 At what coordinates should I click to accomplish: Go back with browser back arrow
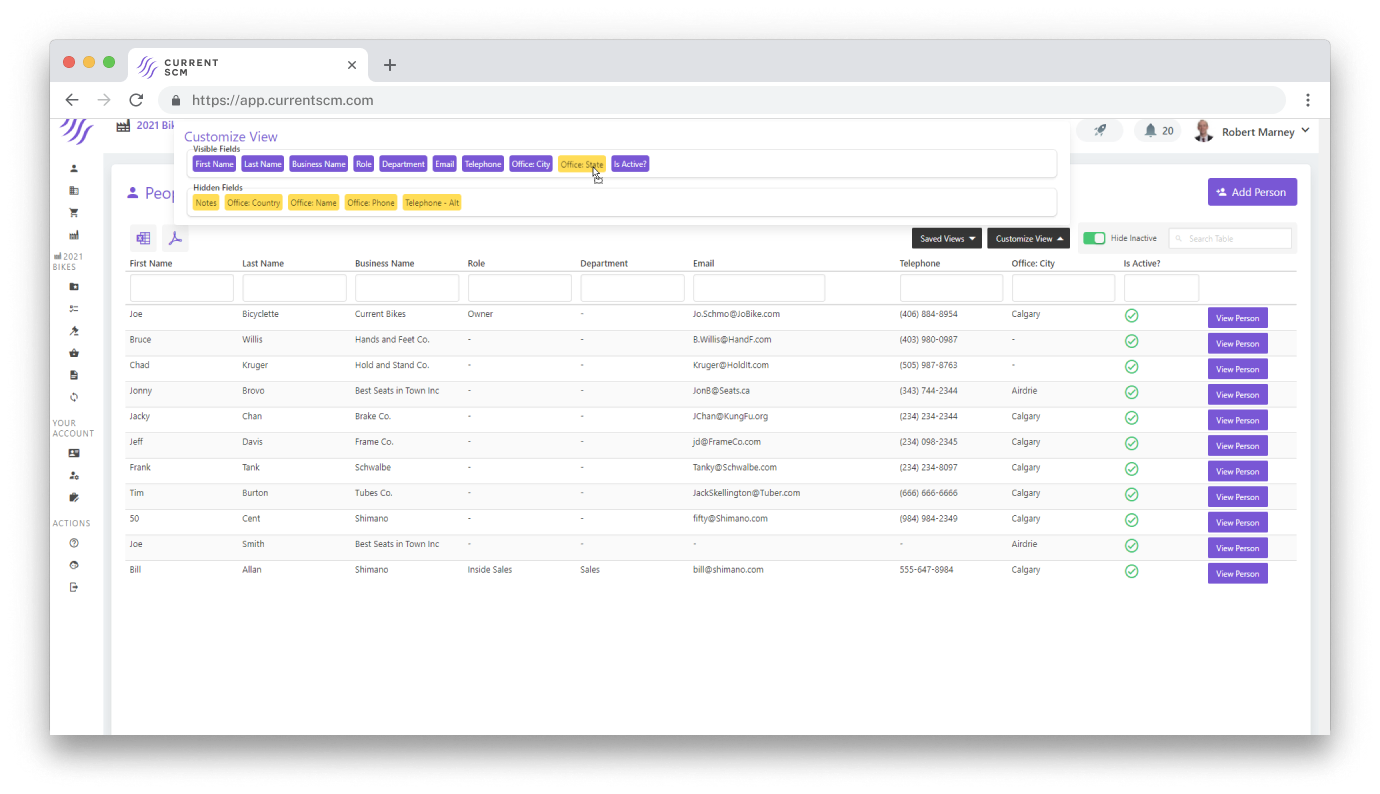[x=72, y=100]
